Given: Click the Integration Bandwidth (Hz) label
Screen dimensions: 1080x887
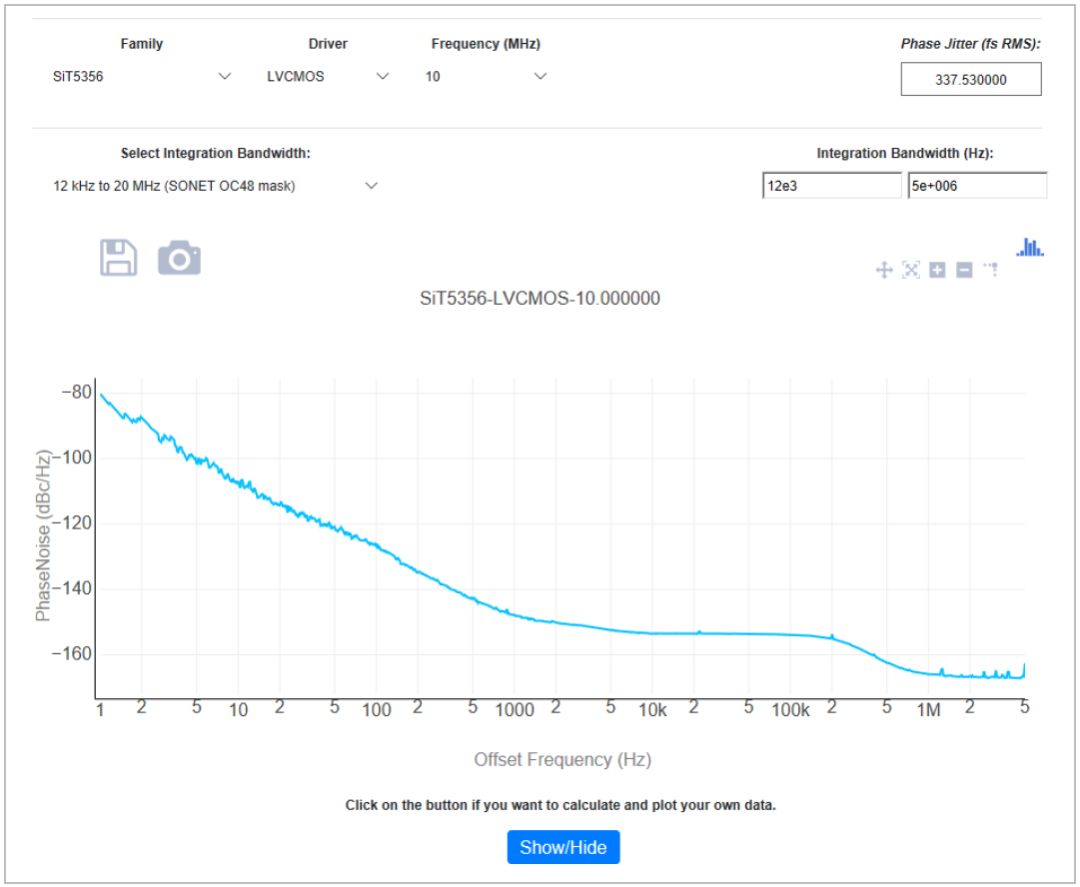Looking at the screenshot, I should click(905, 154).
